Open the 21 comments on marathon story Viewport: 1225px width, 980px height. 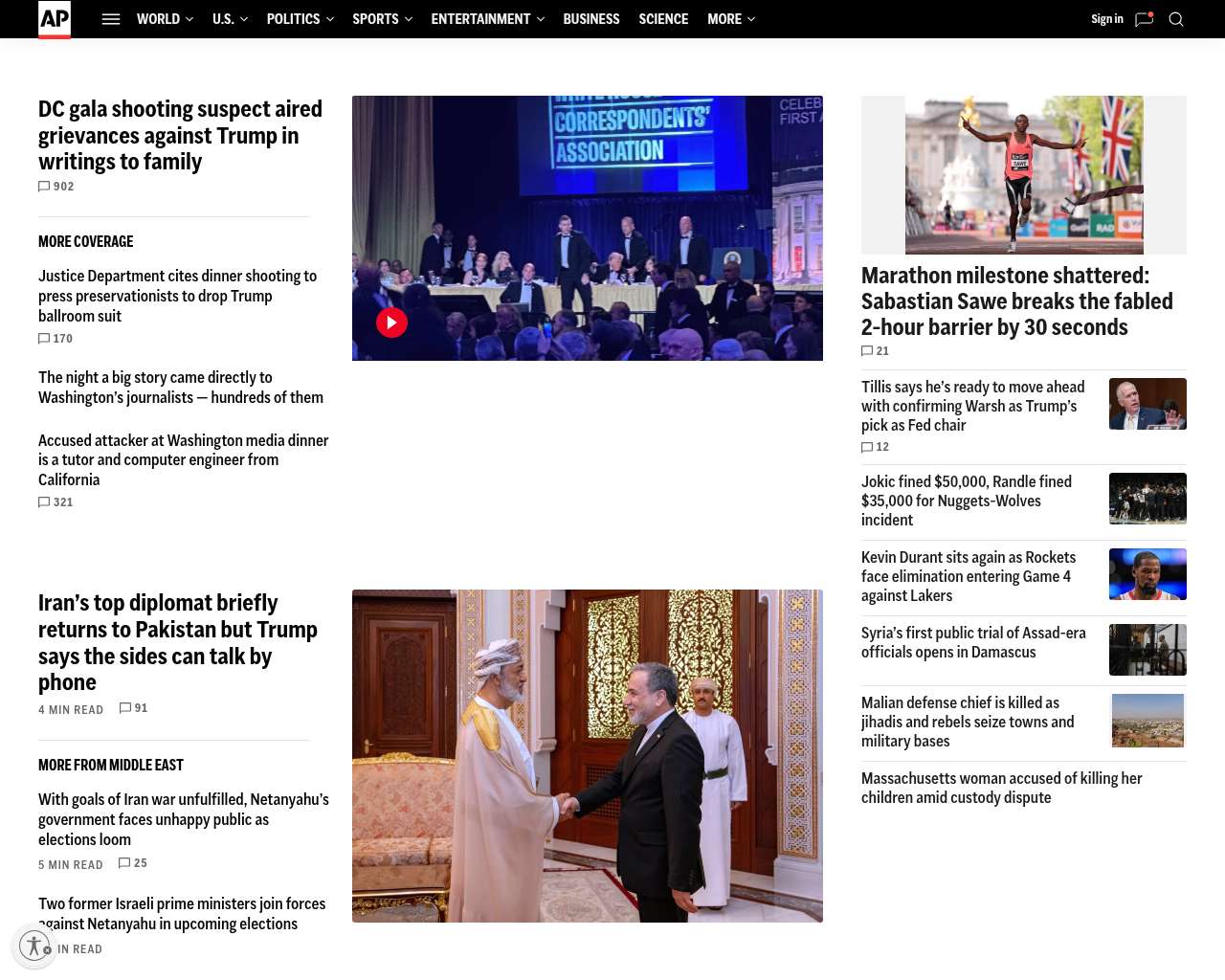[867, 351]
